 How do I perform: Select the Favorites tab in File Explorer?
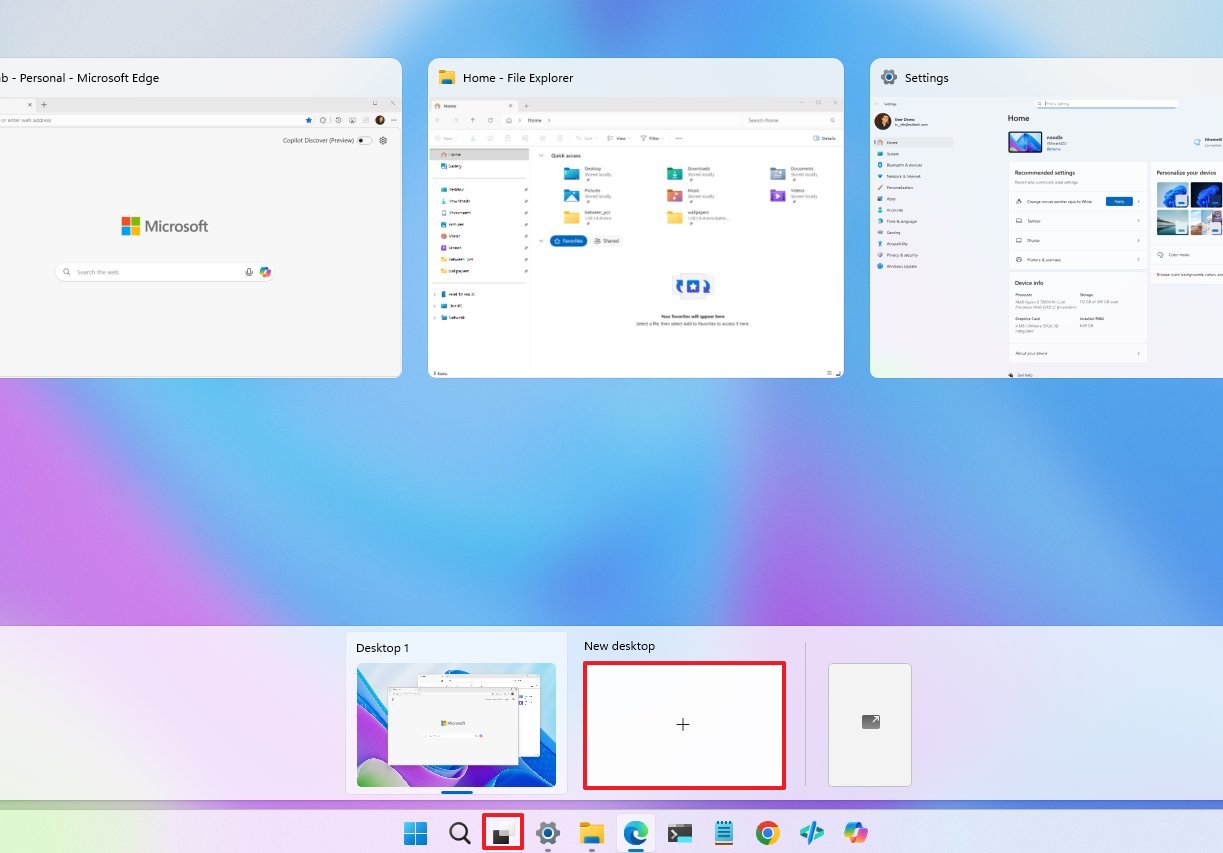(571, 240)
